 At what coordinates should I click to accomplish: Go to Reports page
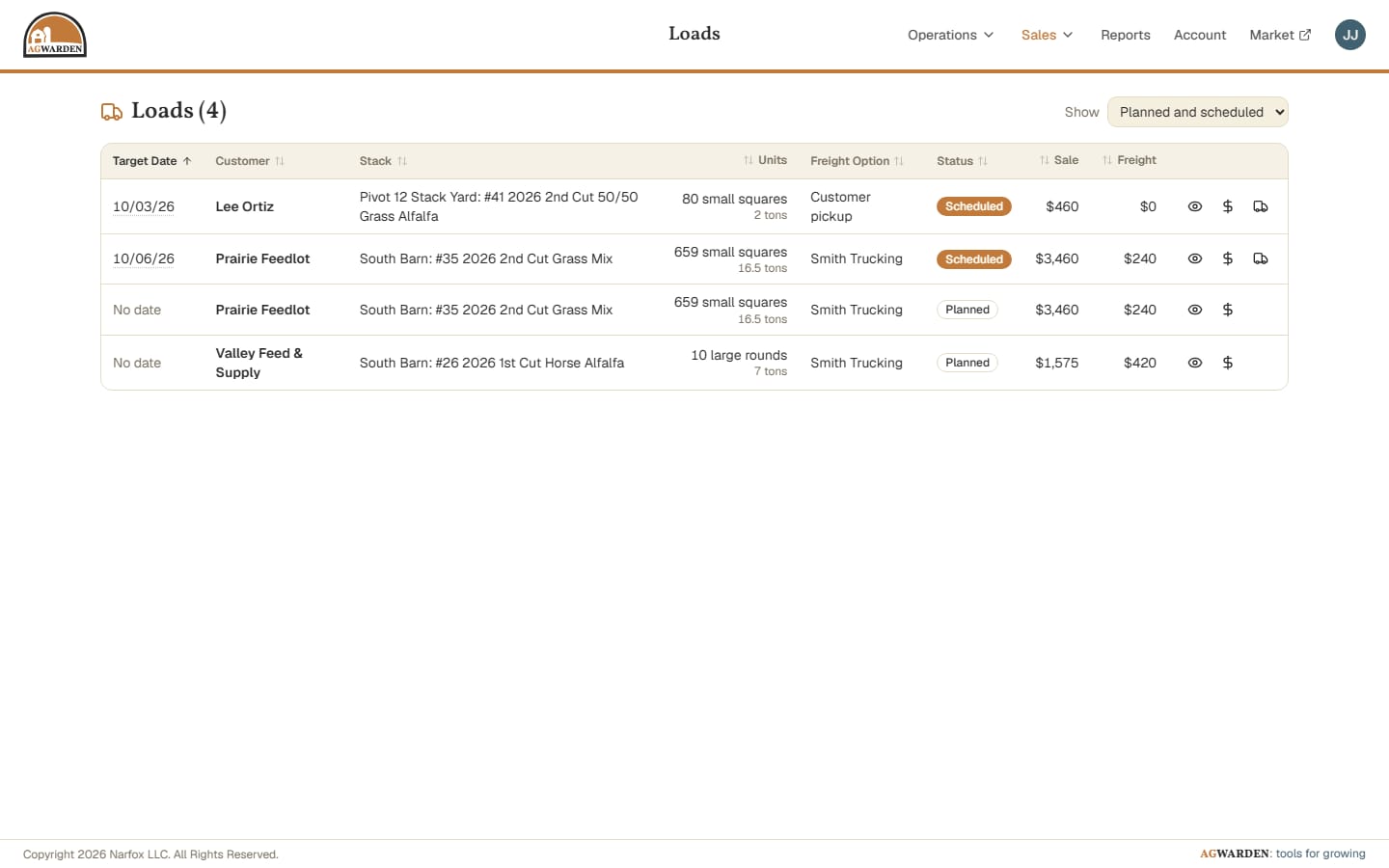(1125, 35)
